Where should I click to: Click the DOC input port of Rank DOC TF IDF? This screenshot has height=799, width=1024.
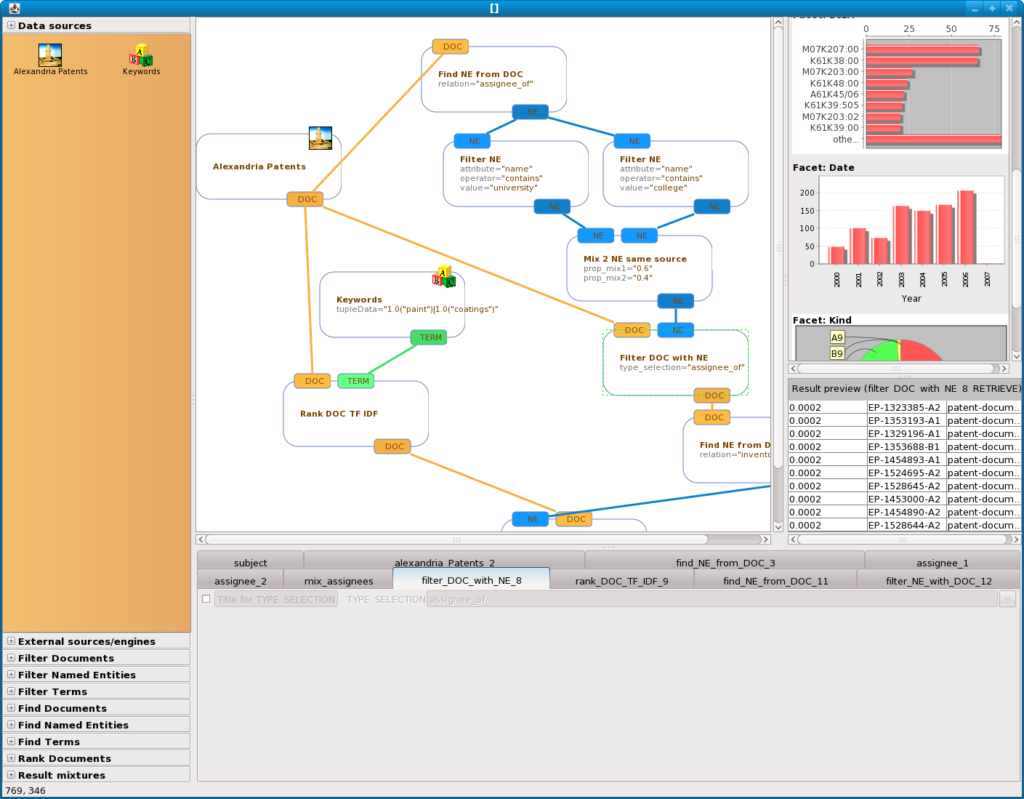(x=312, y=381)
